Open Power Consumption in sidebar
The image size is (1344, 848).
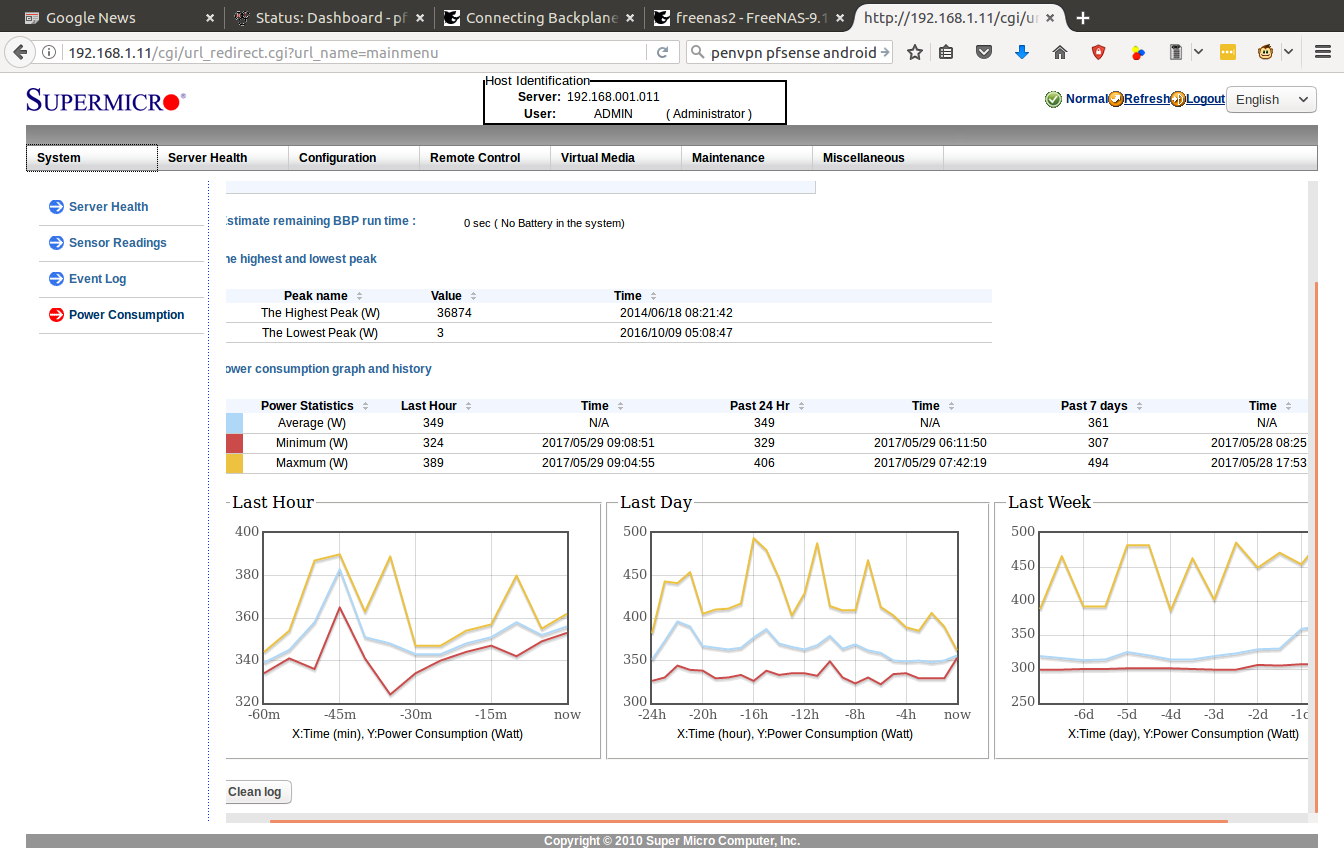click(x=126, y=315)
